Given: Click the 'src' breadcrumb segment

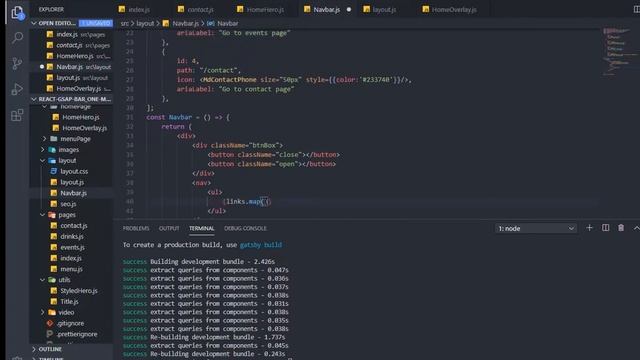Looking at the screenshot, I should coord(124,23).
